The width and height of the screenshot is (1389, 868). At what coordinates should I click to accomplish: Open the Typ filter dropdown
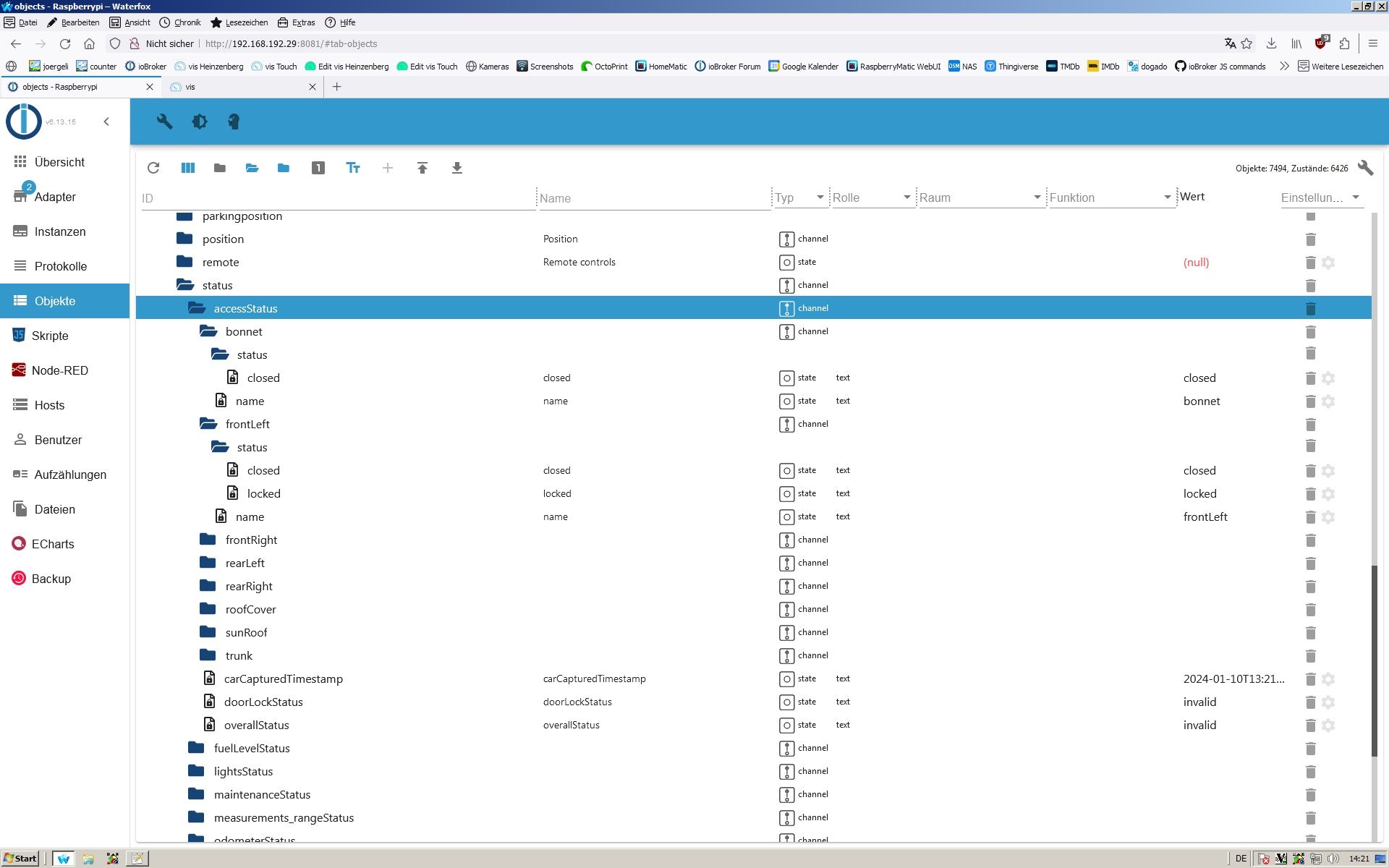pos(821,197)
